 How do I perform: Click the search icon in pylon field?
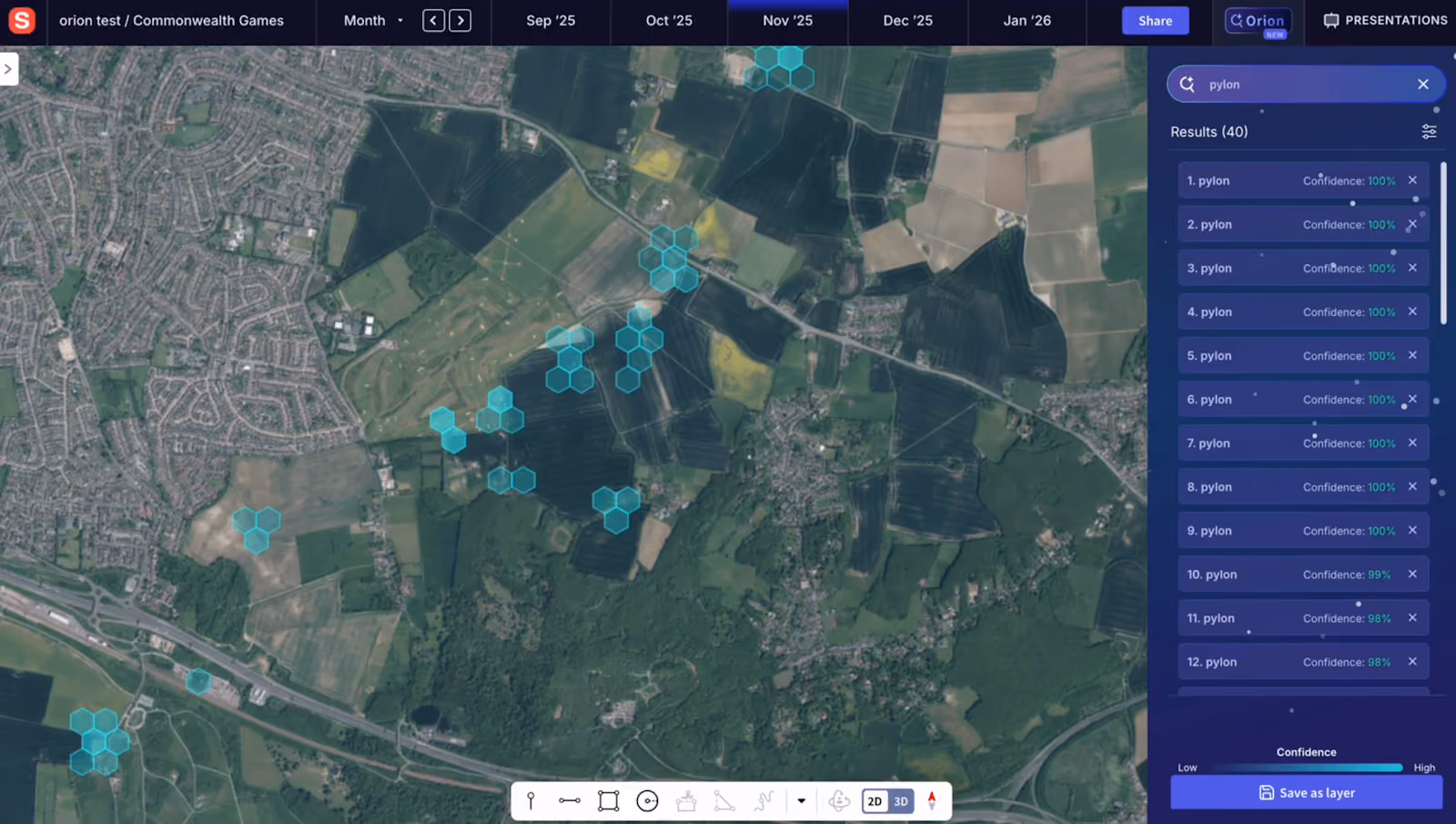click(1188, 84)
